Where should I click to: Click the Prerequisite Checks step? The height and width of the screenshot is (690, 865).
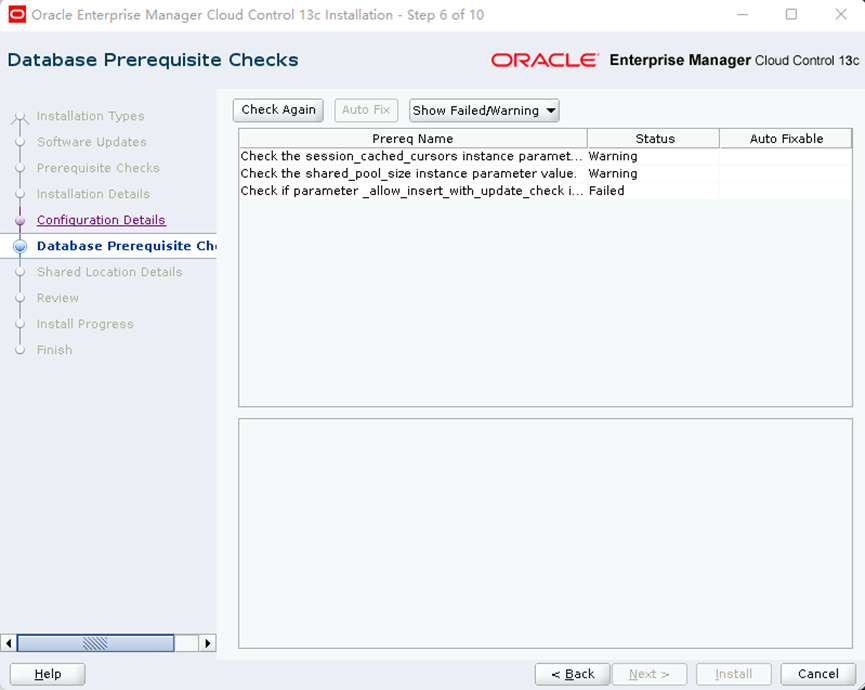tap(98, 168)
